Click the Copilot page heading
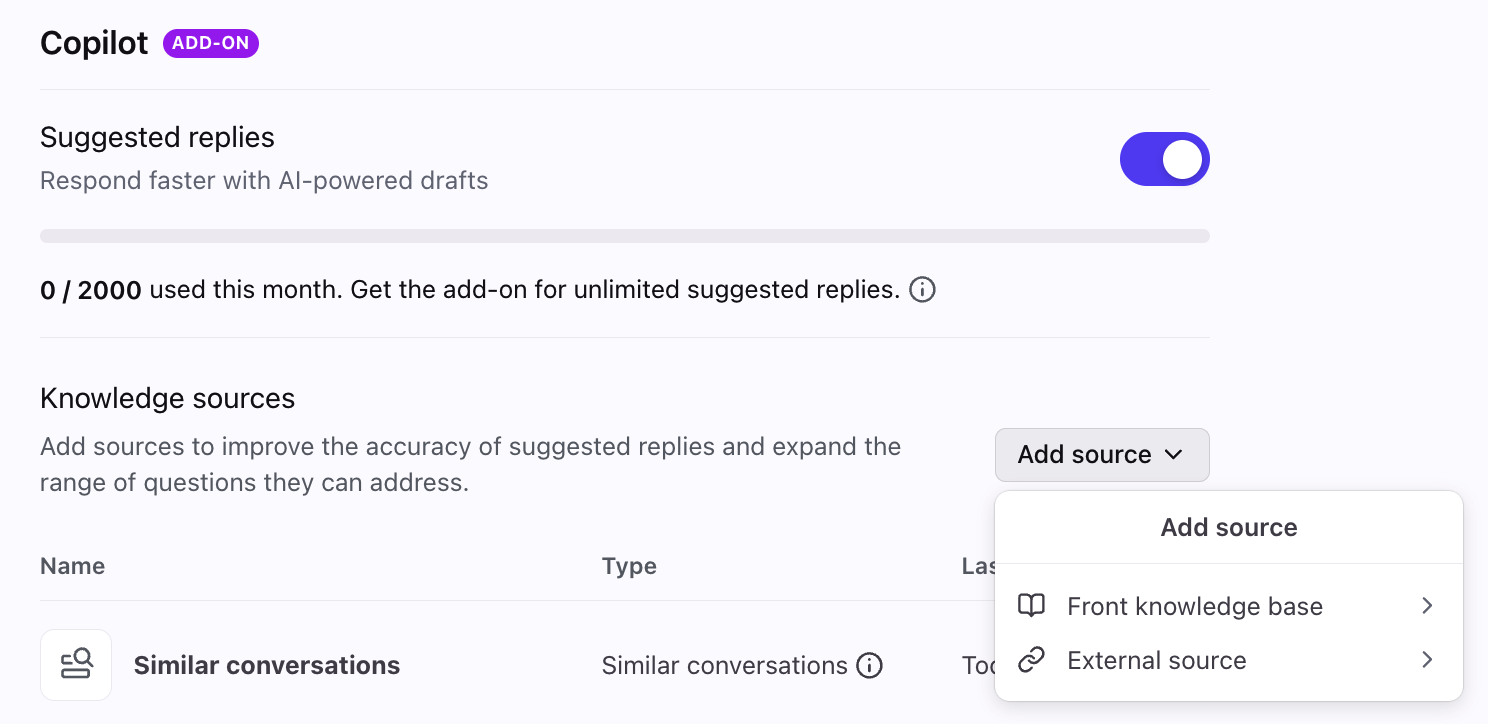Screen dimensions: 1488x724 tap(94, 44)
